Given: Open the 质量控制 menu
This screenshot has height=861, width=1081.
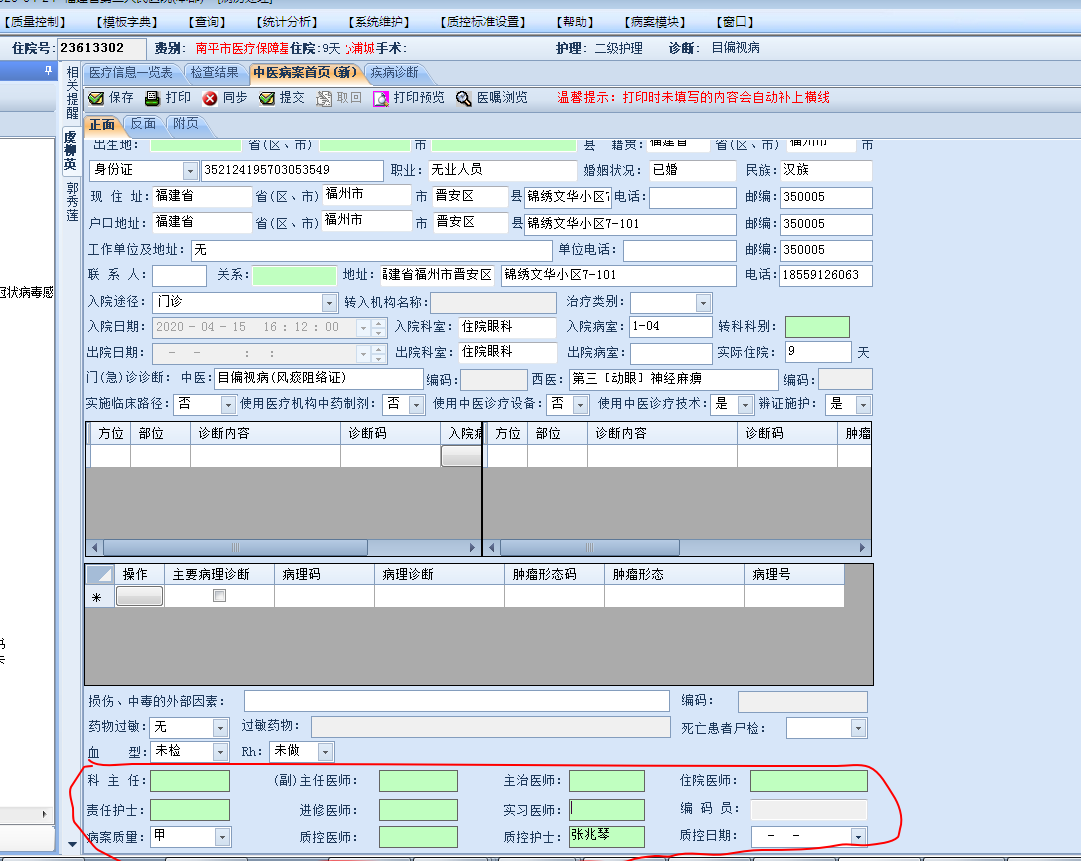Looking at the screenshot, I should click(x=34, y=22).
